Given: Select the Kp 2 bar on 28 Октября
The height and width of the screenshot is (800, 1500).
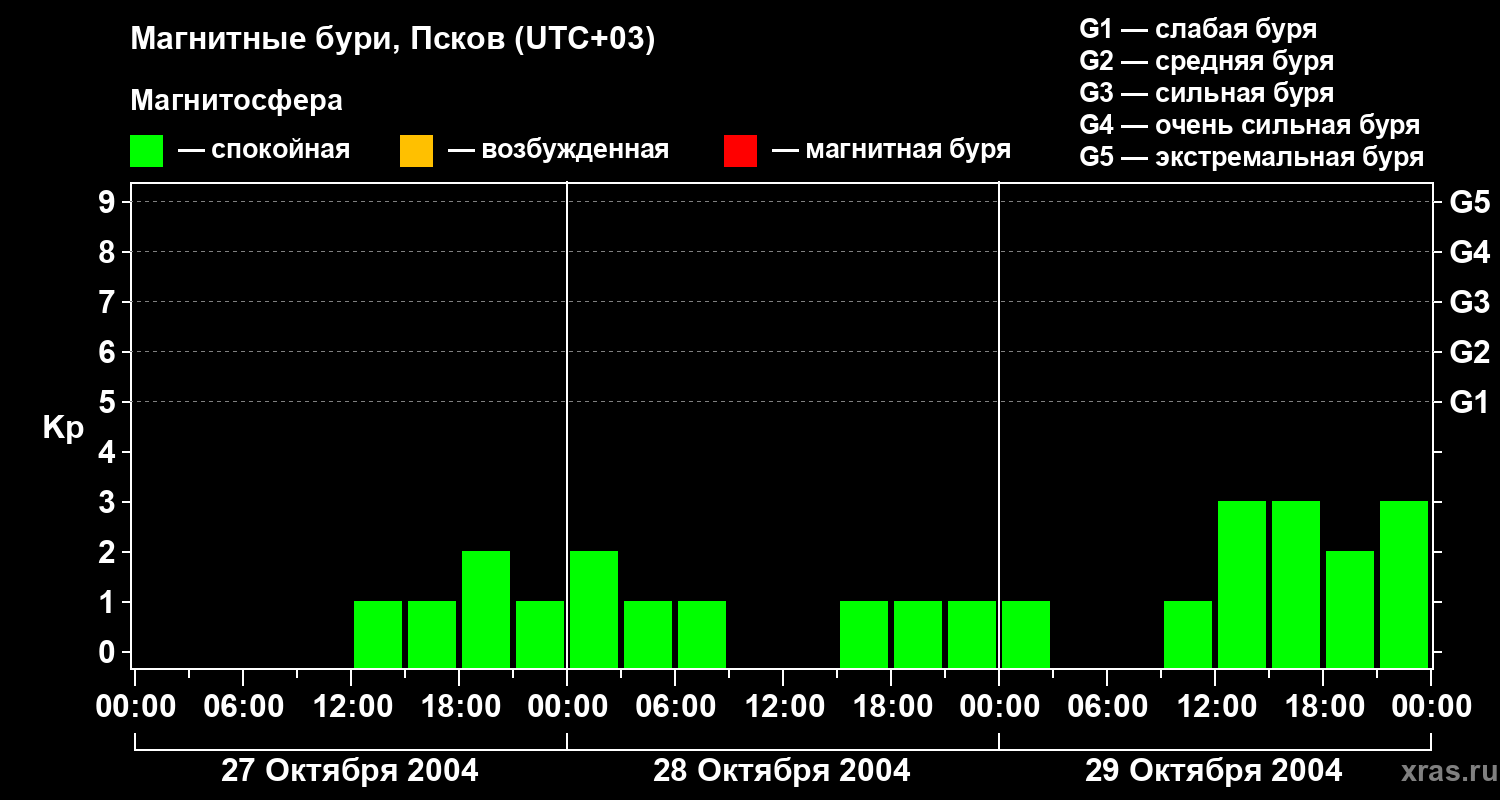Looking at the screenshot, I should click(594, 609).
